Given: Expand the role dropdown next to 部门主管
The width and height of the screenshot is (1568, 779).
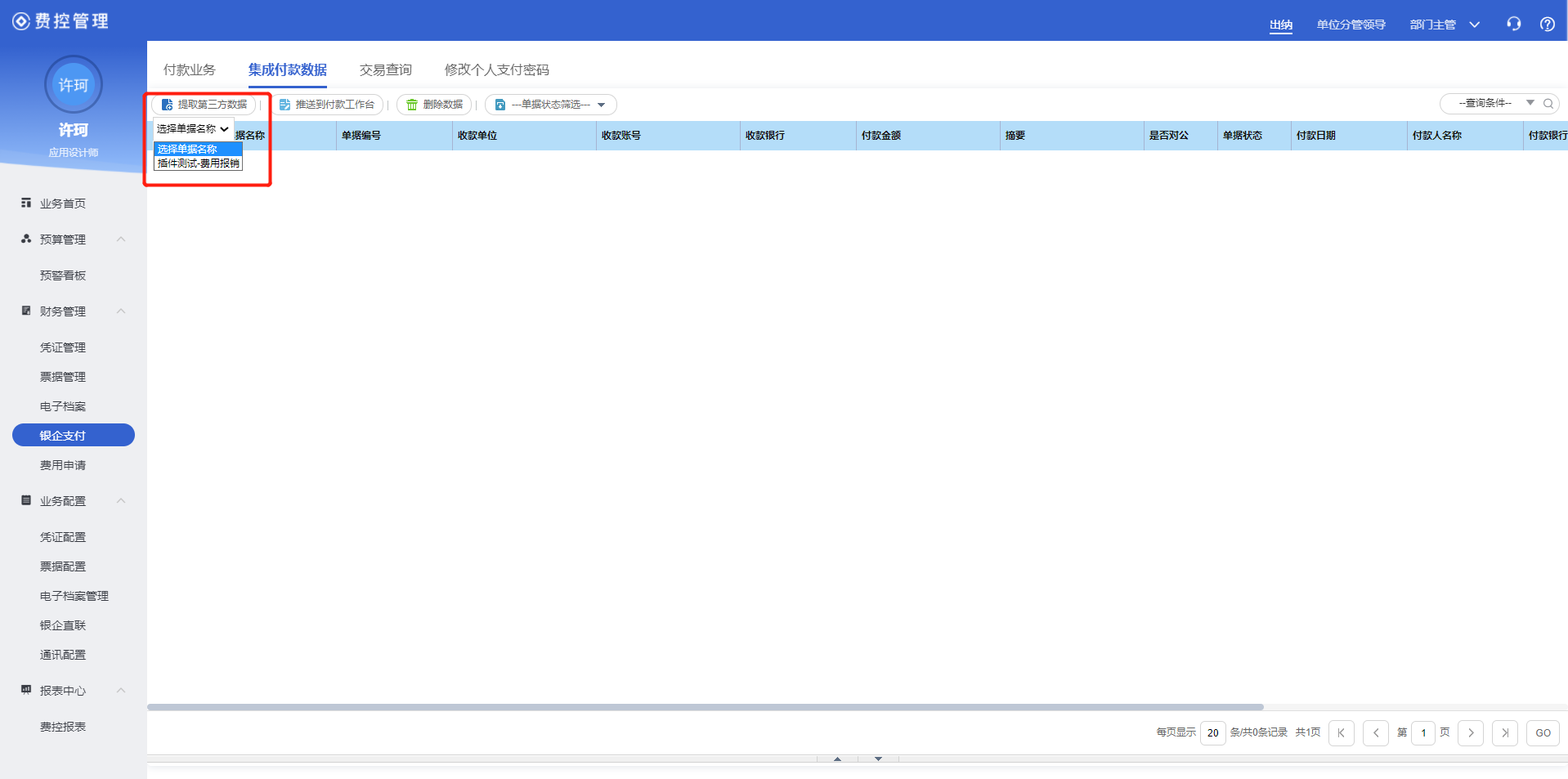Looking at the screenshot, I should pos(1475,25).
